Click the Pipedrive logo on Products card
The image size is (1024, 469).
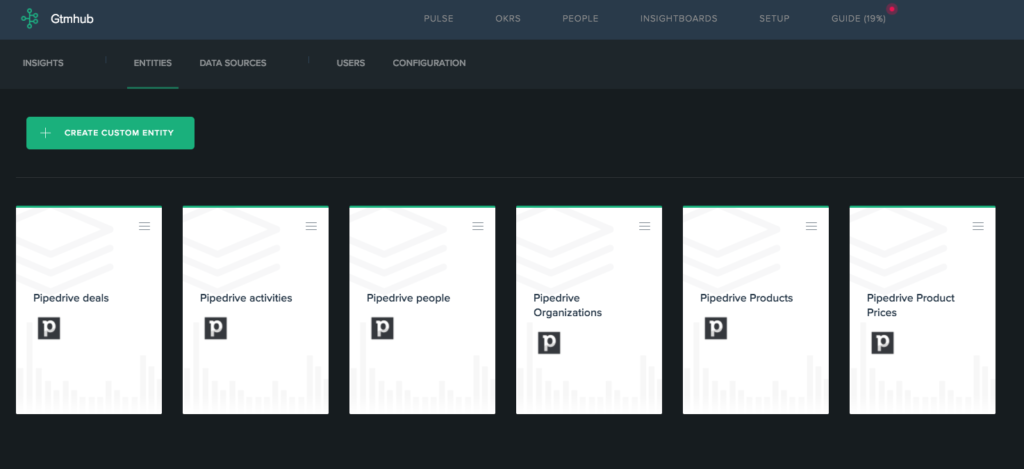pos(716,328)
